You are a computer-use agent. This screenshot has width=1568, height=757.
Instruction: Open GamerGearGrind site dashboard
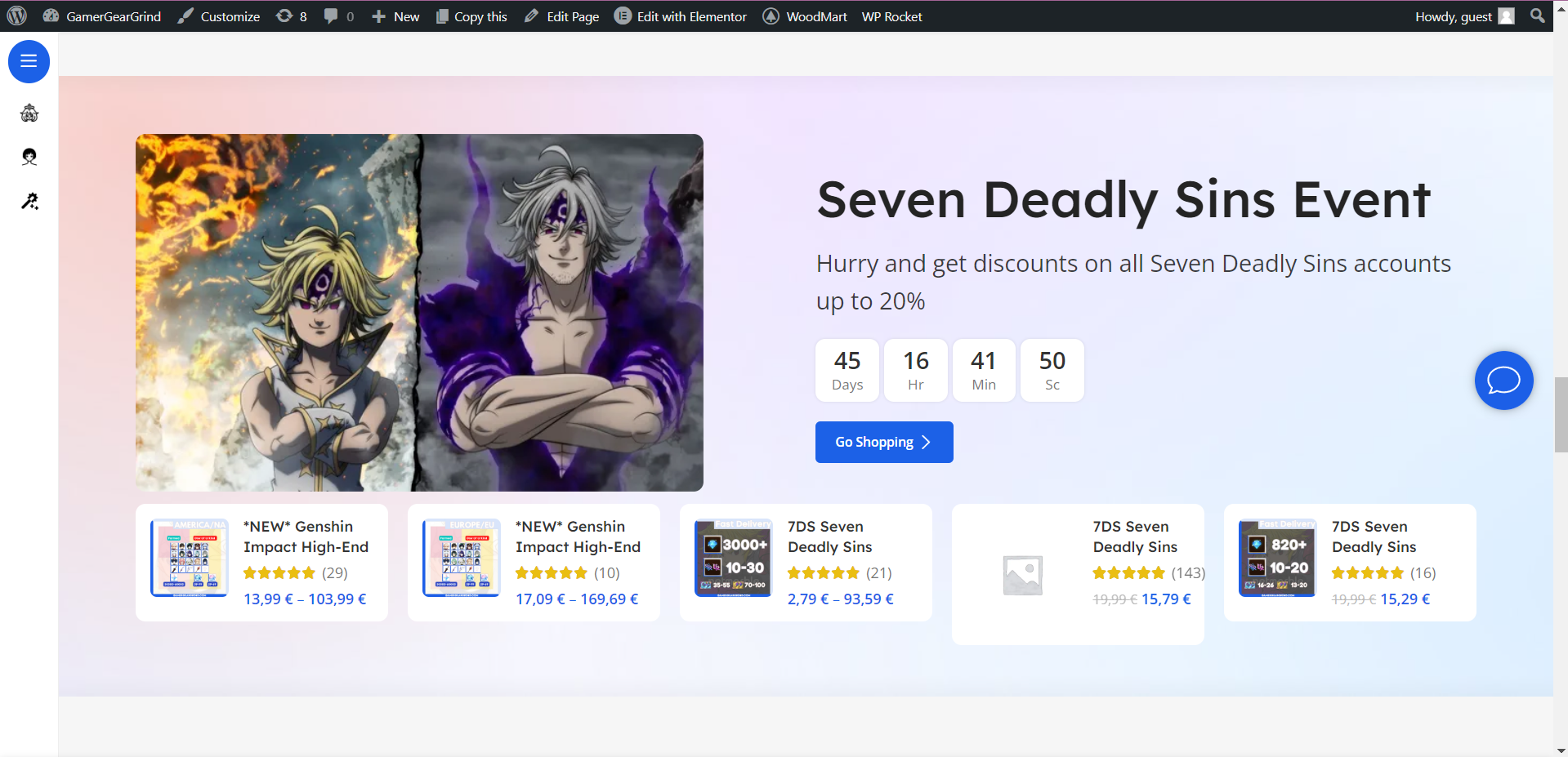102,16
